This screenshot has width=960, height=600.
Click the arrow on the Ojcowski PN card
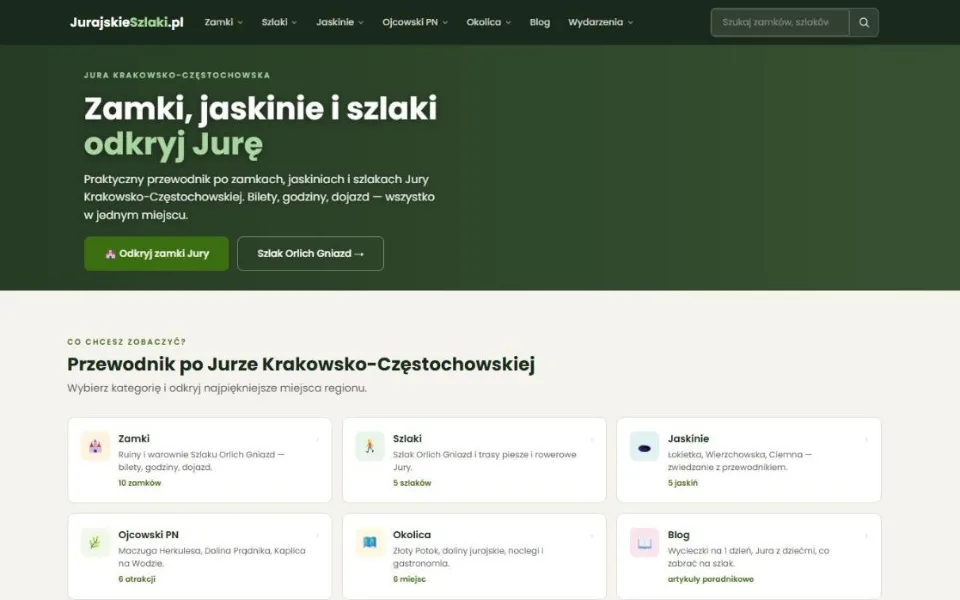[x=317, y=536]
